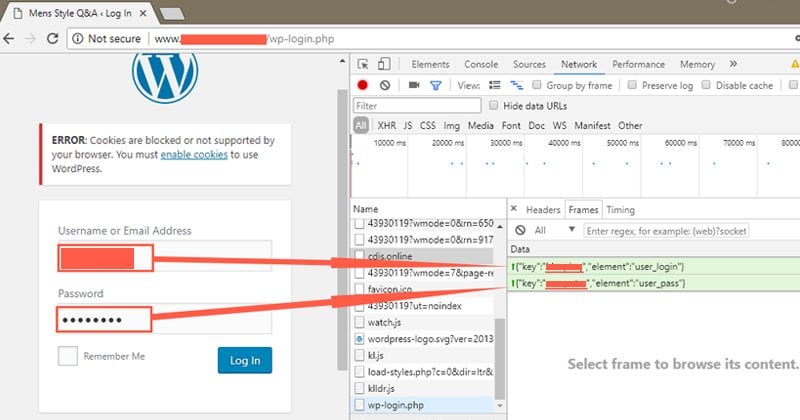Select the large request rows view icon

click(x=494, y=85)
